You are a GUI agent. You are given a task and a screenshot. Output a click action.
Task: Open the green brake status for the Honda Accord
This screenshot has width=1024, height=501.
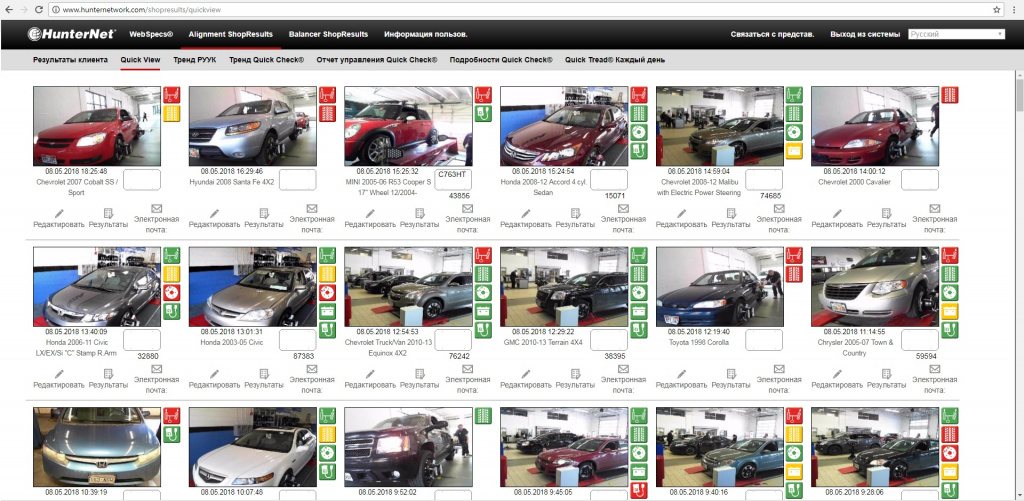point(639,132)
